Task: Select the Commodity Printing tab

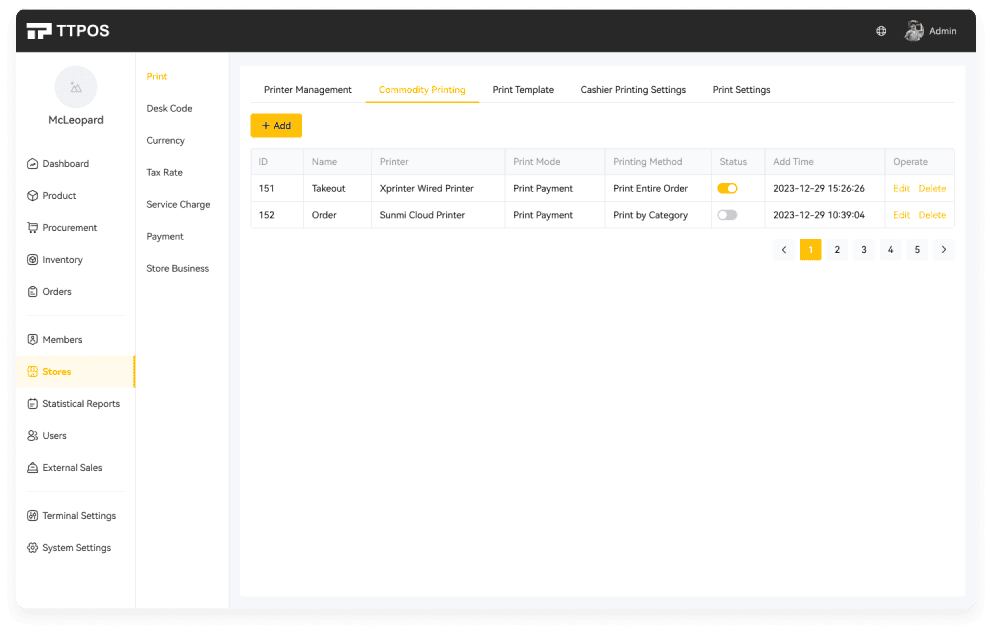Action: pos(422,90)
